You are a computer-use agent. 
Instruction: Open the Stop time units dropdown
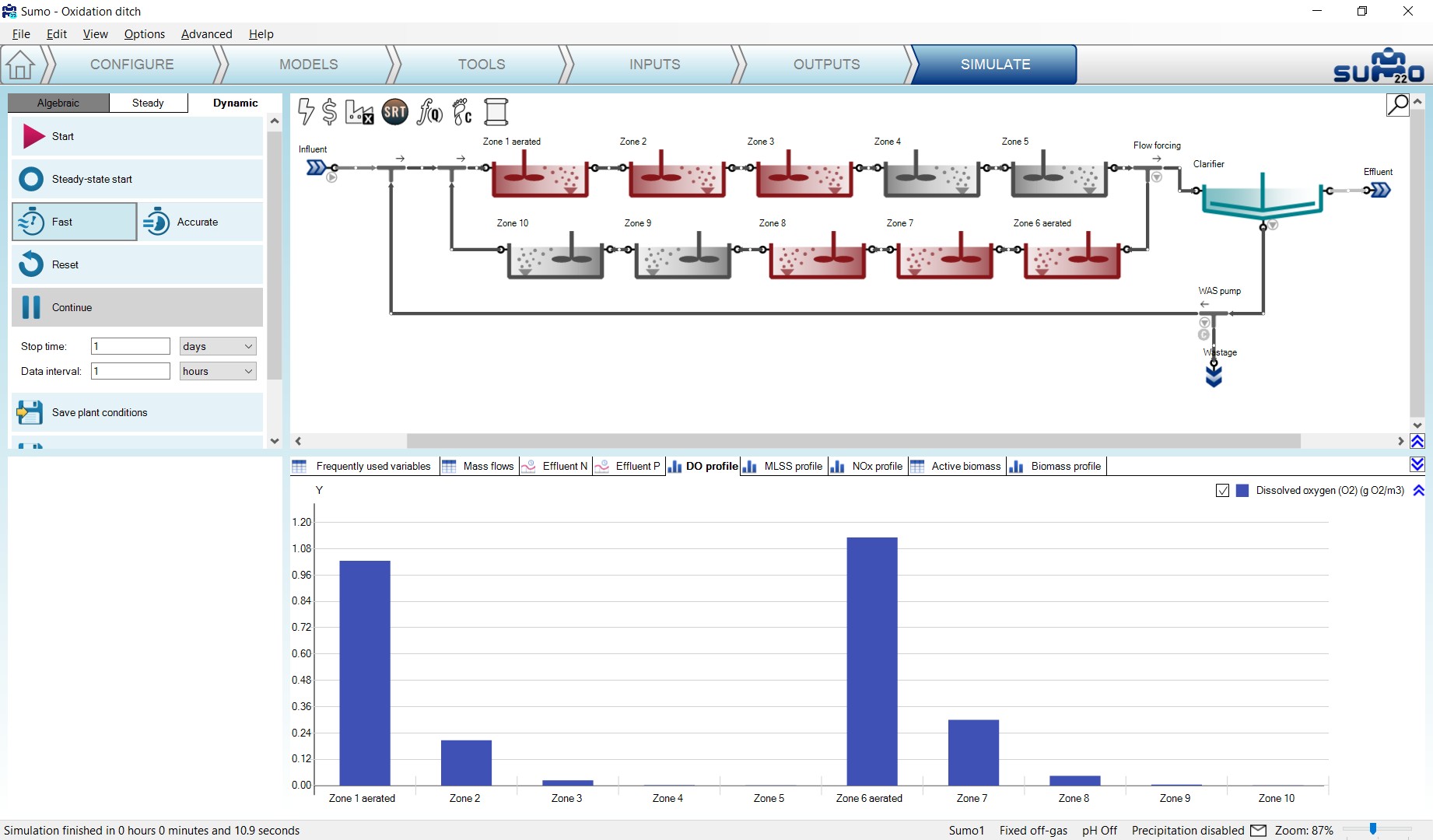218,346
